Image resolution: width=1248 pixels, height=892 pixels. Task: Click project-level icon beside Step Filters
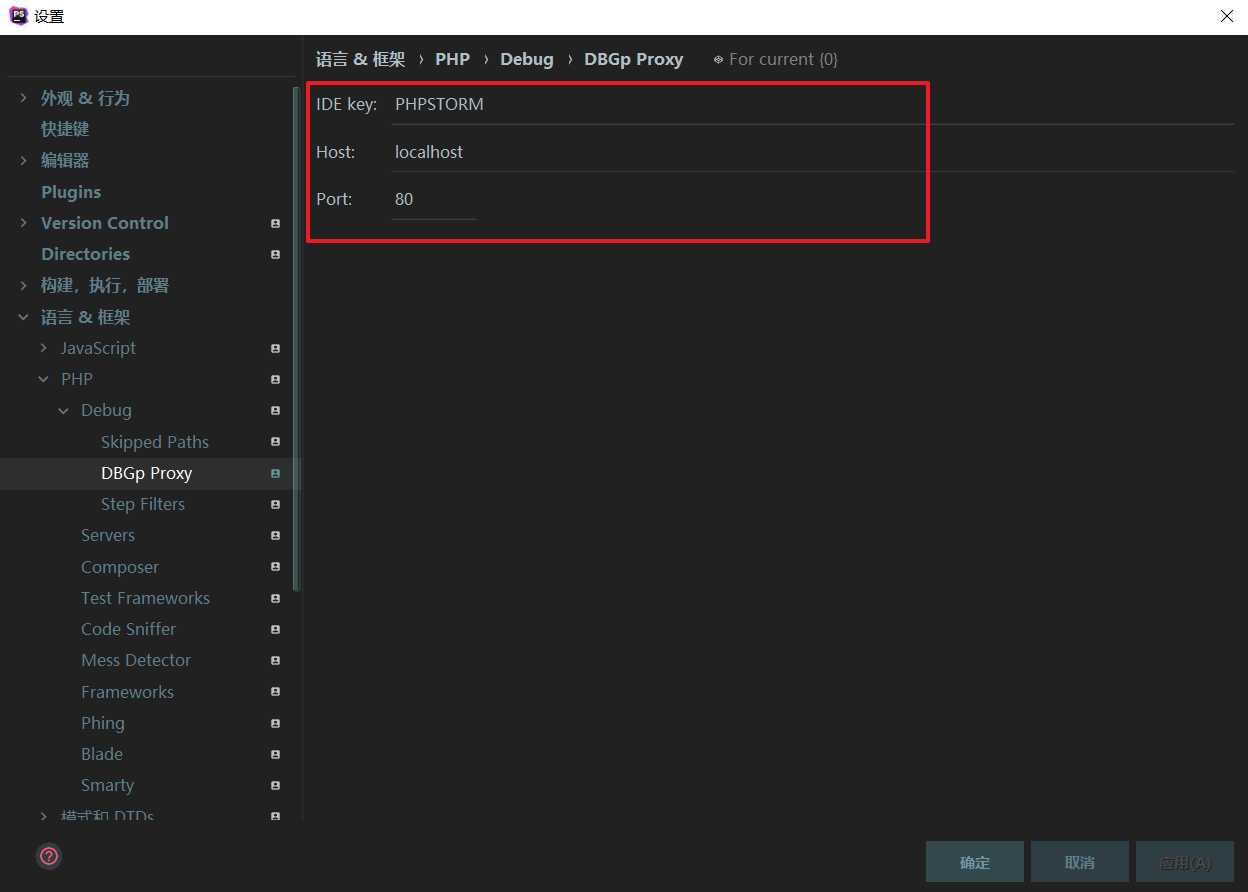(275, 505)
